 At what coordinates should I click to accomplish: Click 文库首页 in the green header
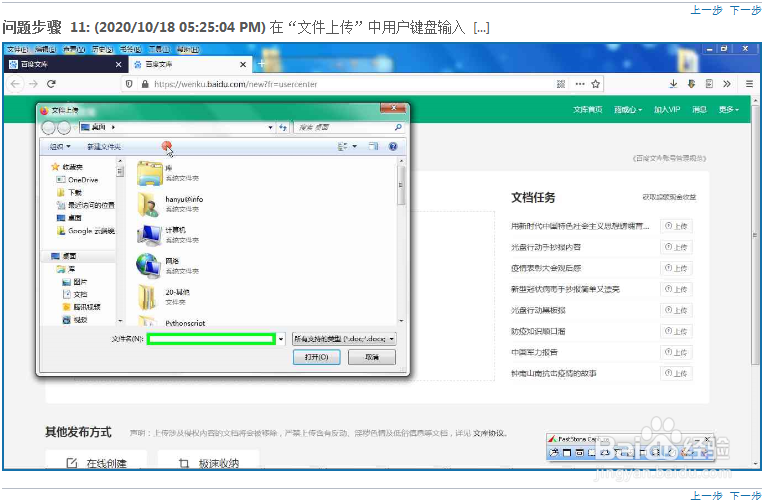coord(587,110)
